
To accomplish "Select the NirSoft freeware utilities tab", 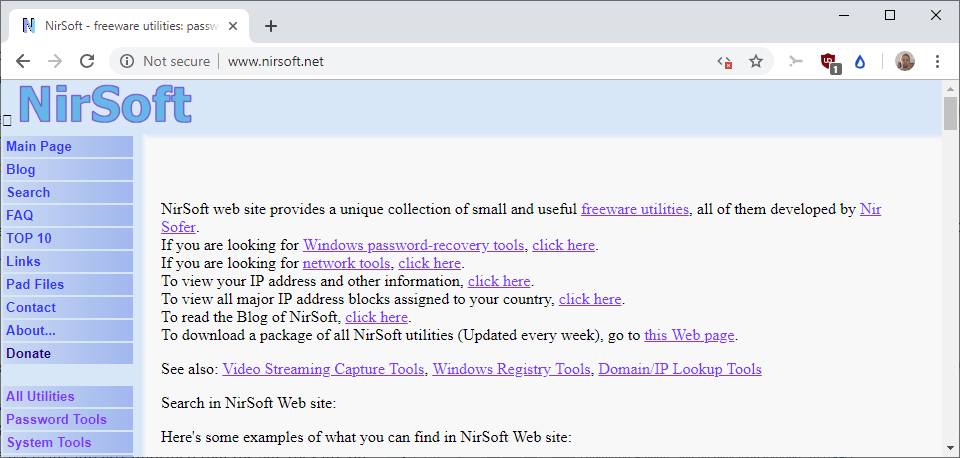I will (x=129, y=26).
